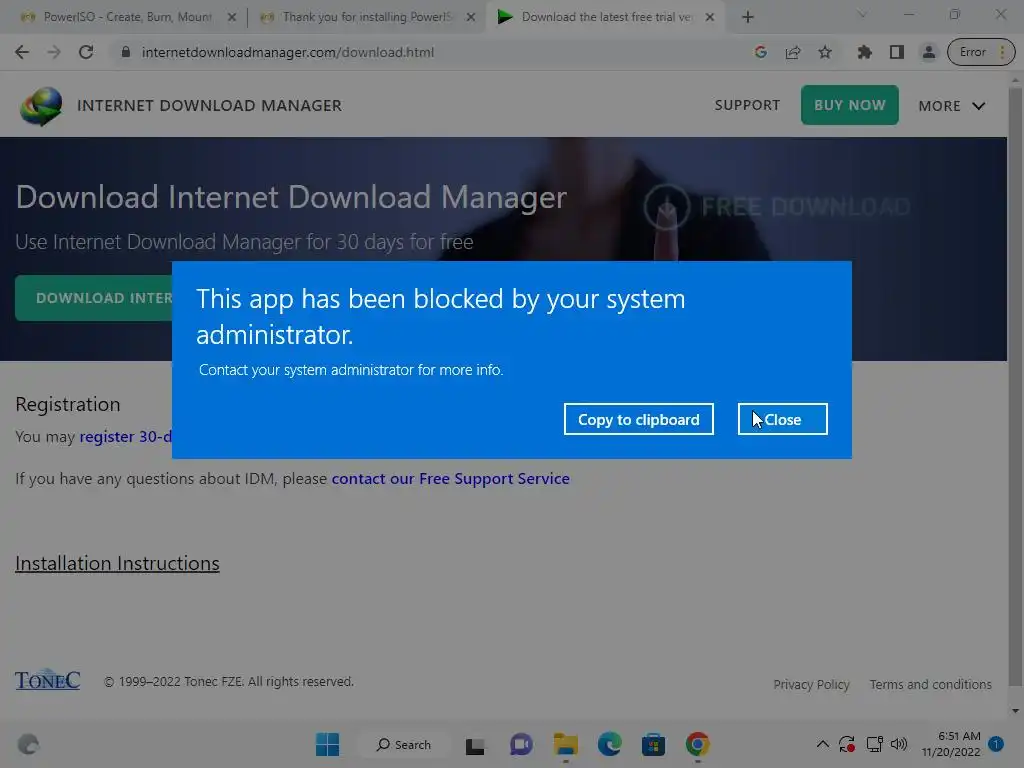Follow the register 30-day link
The height and width of the screenshot is (768, 1024).
(x=126, y=436)
